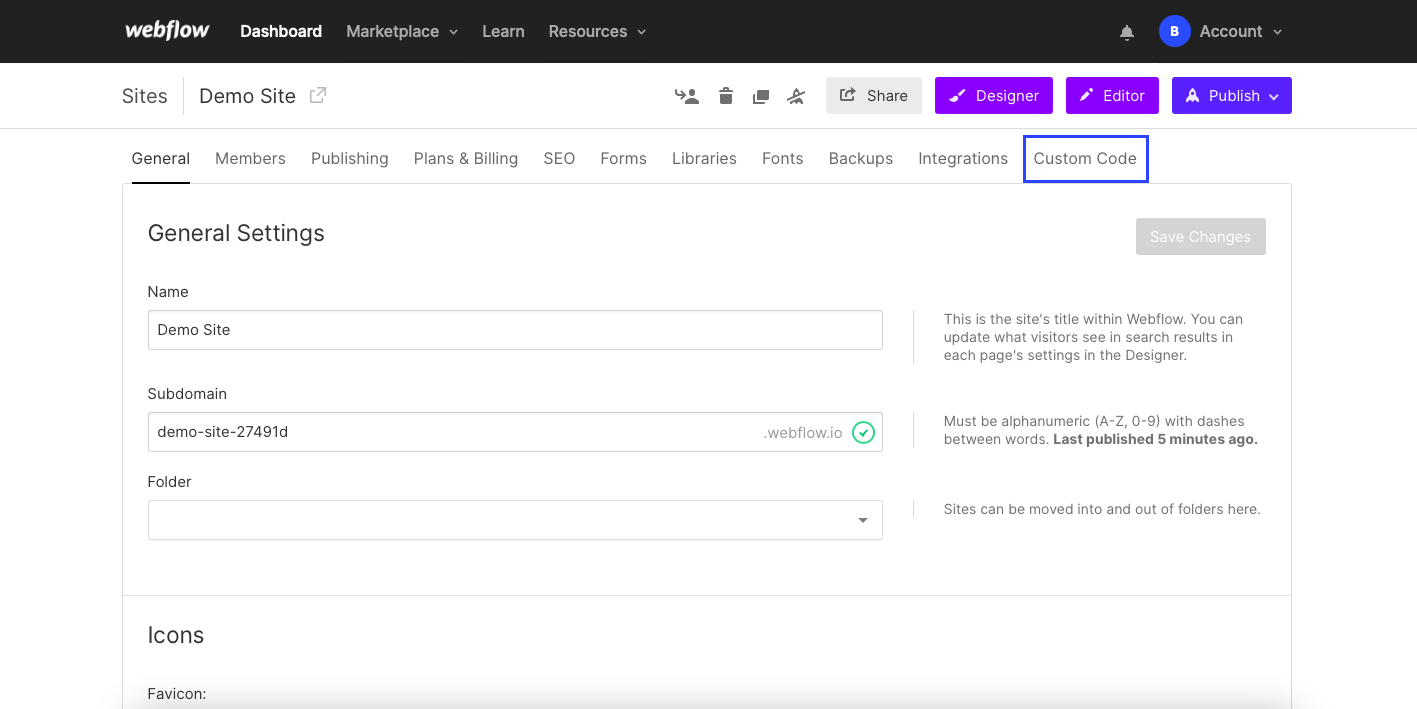
Task: Click the General Settings heading
Action: (236, 233)
